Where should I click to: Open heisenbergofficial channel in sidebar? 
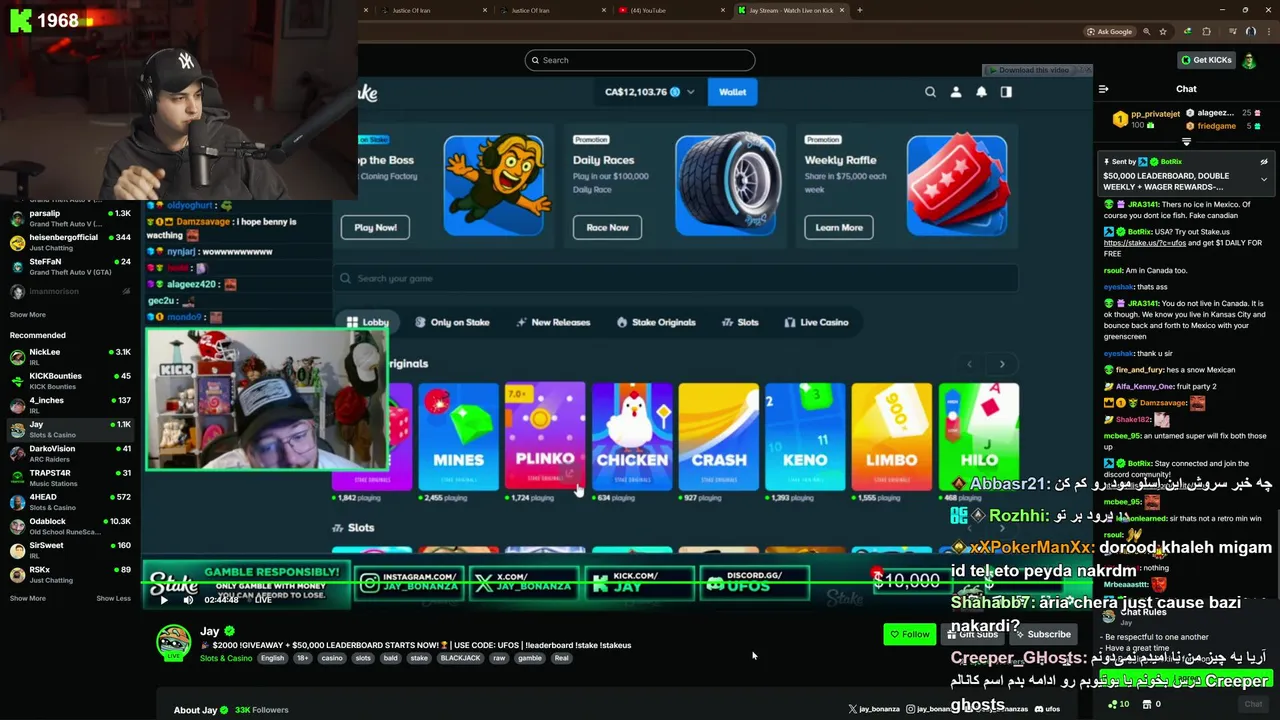70,242
